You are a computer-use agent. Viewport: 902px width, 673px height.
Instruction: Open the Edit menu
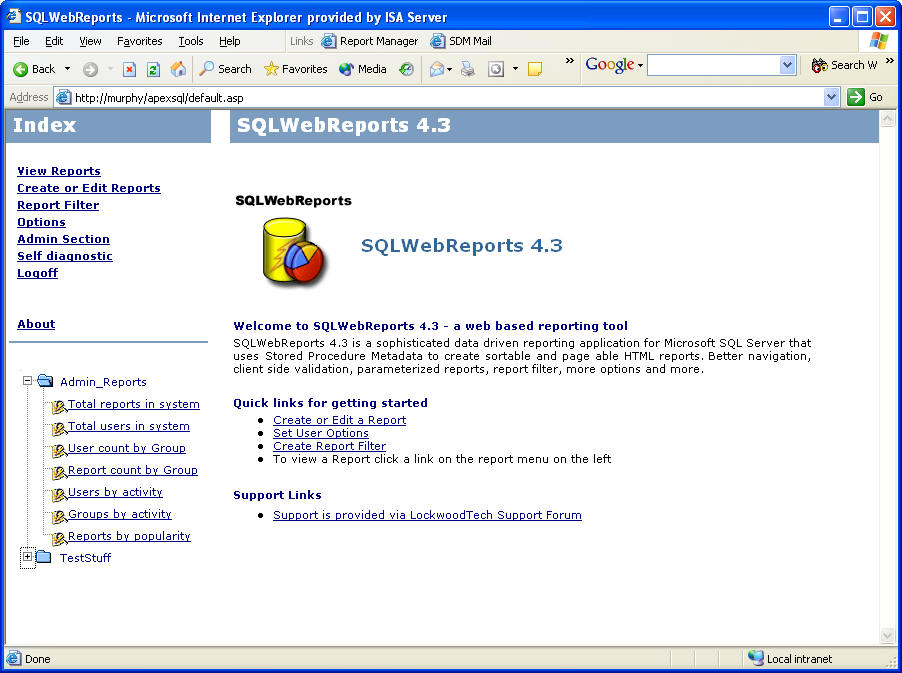coord(54,41)
